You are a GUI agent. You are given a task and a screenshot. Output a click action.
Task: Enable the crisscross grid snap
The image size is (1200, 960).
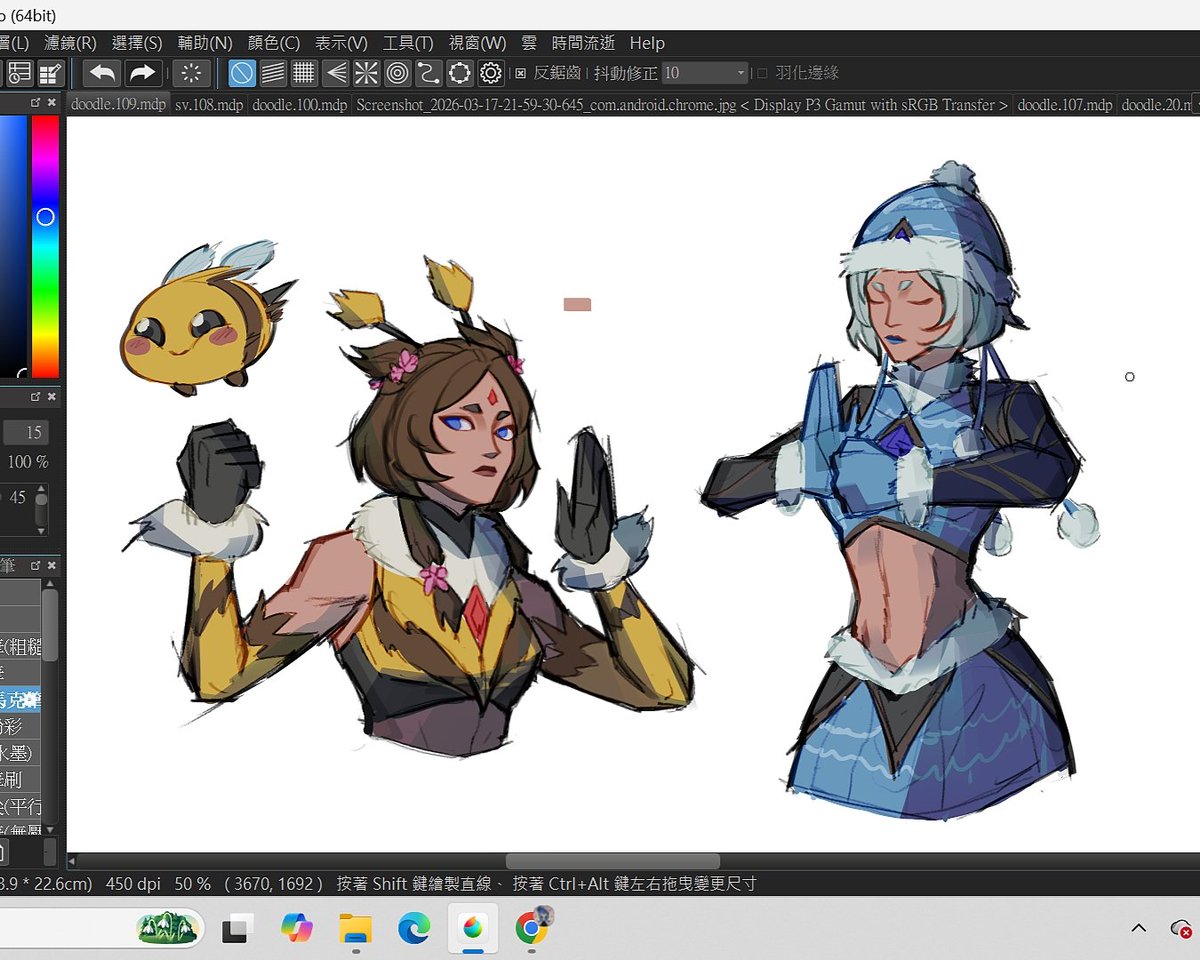click(x=304, y=73)
